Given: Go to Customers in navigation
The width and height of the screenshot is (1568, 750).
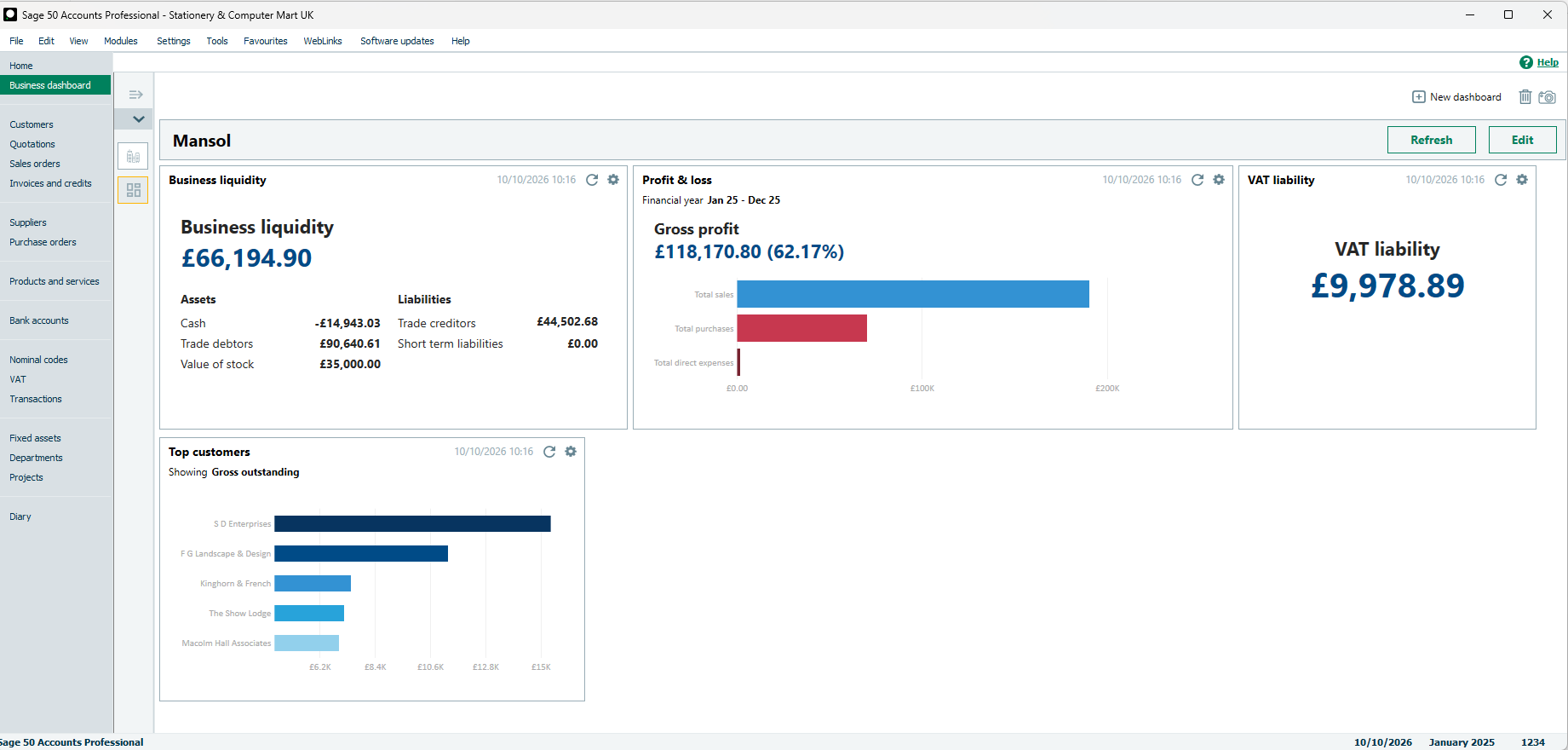Looking at the screenshot, I should [x=32, y=124].
